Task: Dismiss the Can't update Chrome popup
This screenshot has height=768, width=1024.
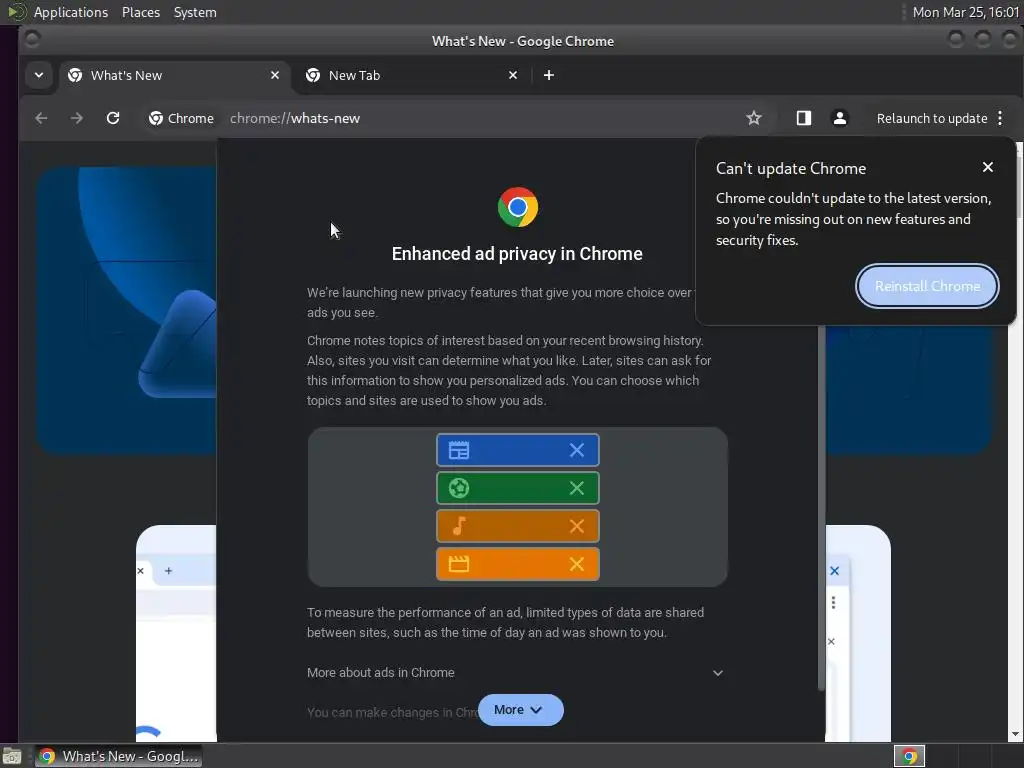Action: click(x=987, y=167)
